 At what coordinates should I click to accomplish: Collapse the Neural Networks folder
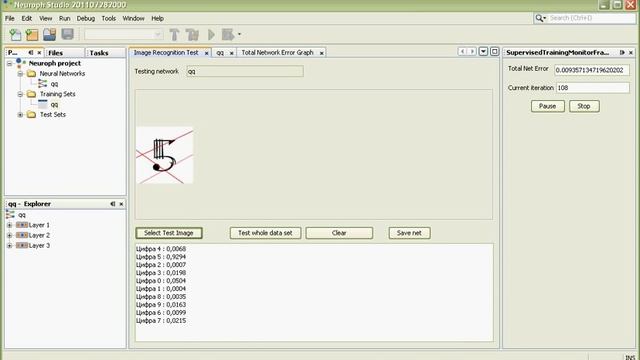pyautogui.click(x=20, y=74)
